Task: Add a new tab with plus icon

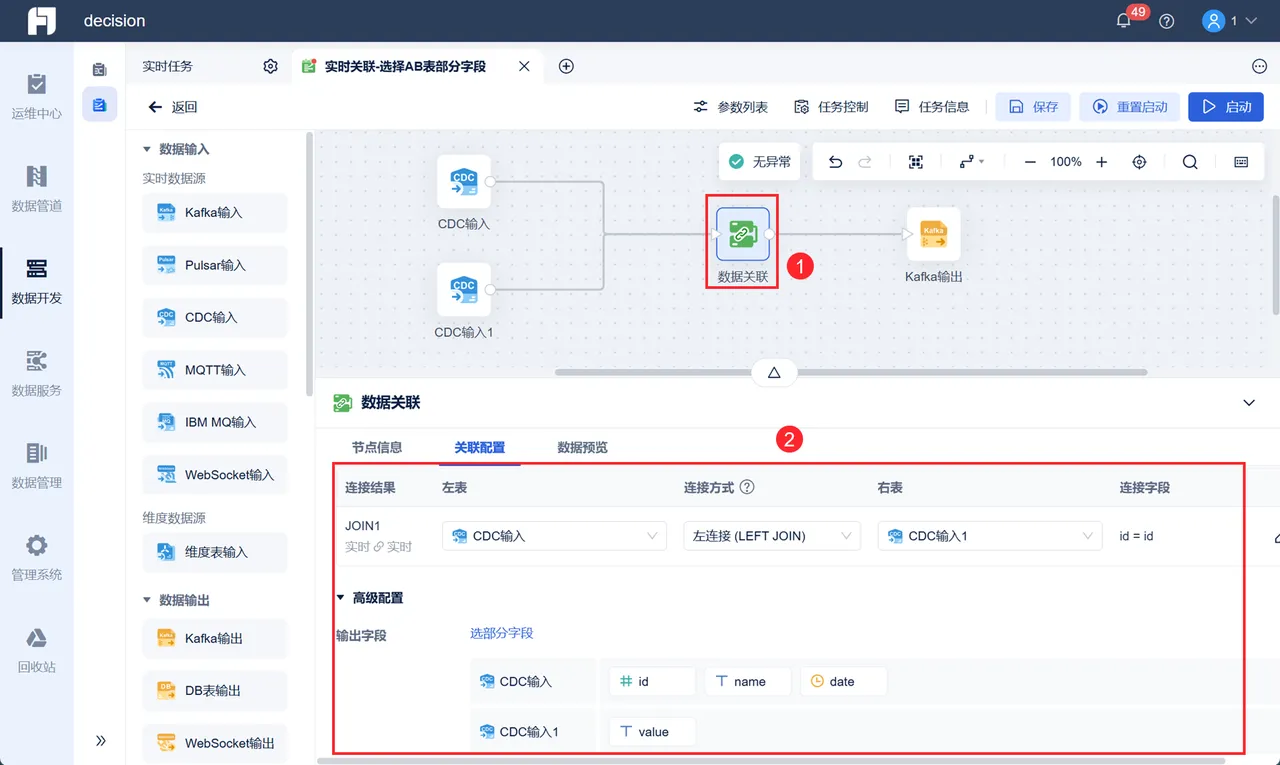Action: point(566,66)
